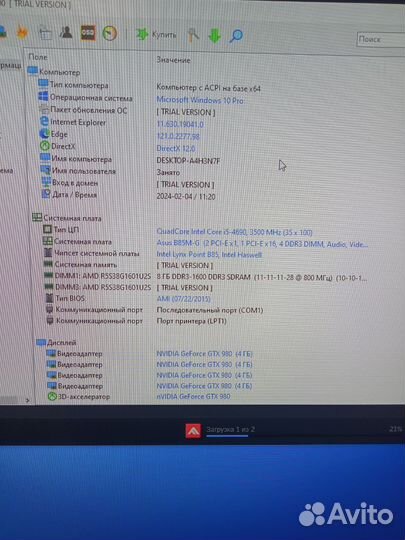Open the Intel Lynx Point B85 chipset link
Screen dimensions: 405x540
point(209,255)
